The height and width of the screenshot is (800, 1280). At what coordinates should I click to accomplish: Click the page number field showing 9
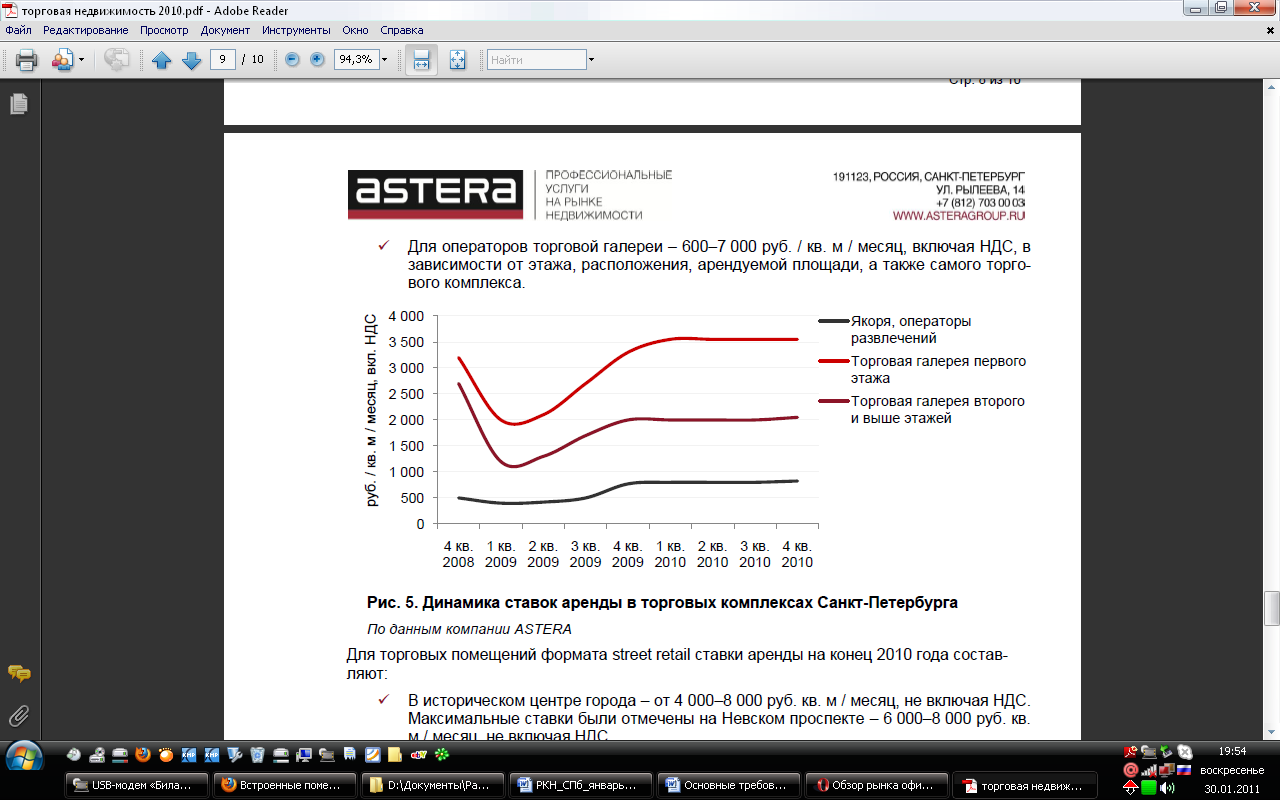pyautogui.click(x=223, y=59)
